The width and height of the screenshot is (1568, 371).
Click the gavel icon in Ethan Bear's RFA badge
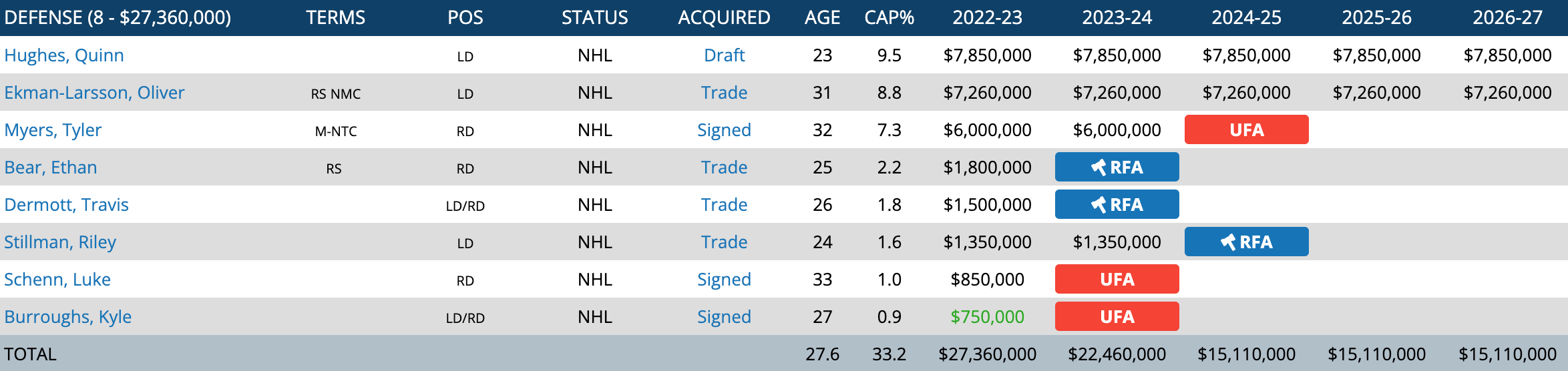click(x=1099, y=167)
